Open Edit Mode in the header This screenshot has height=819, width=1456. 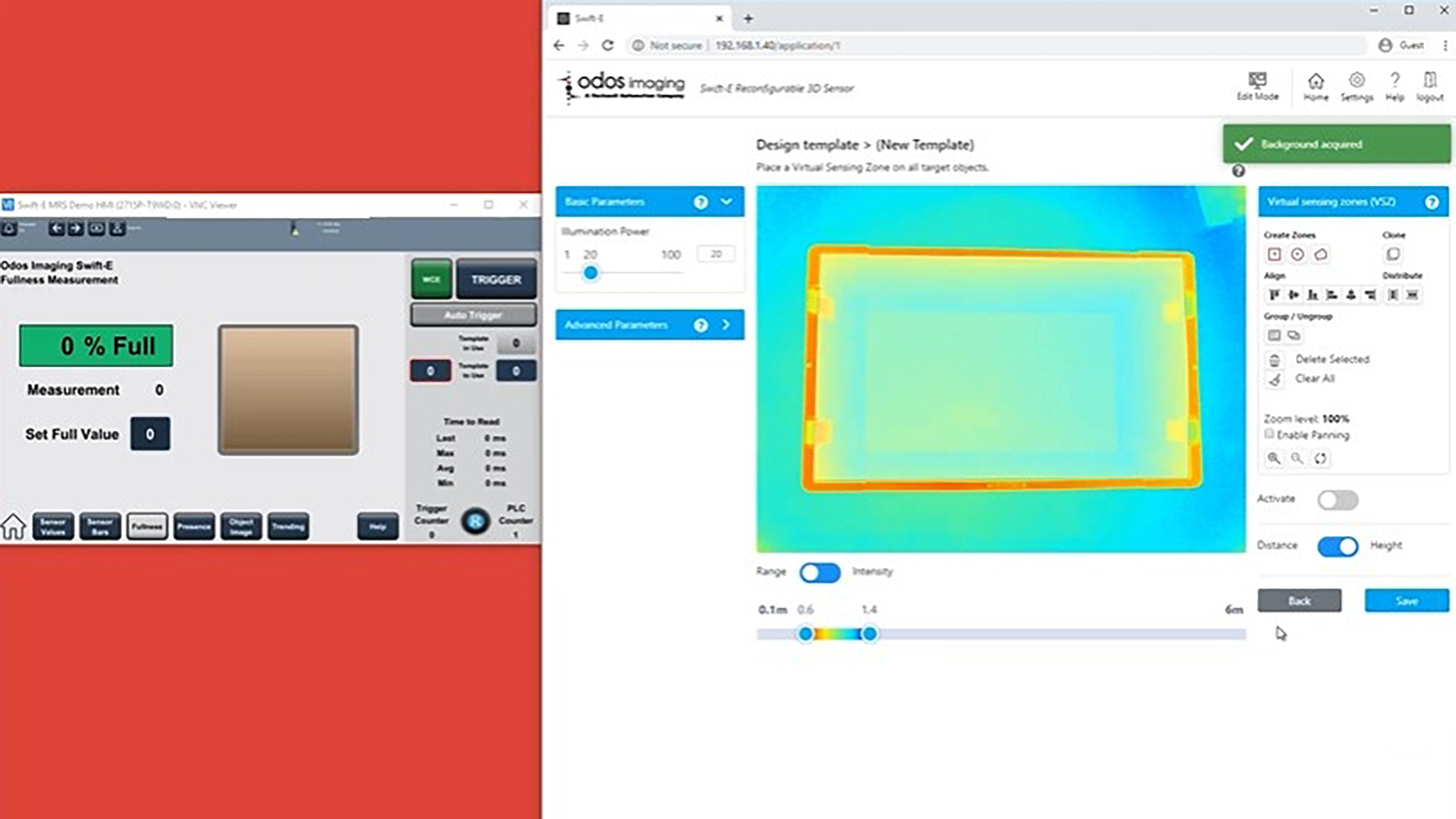[x=1257, y=86]
